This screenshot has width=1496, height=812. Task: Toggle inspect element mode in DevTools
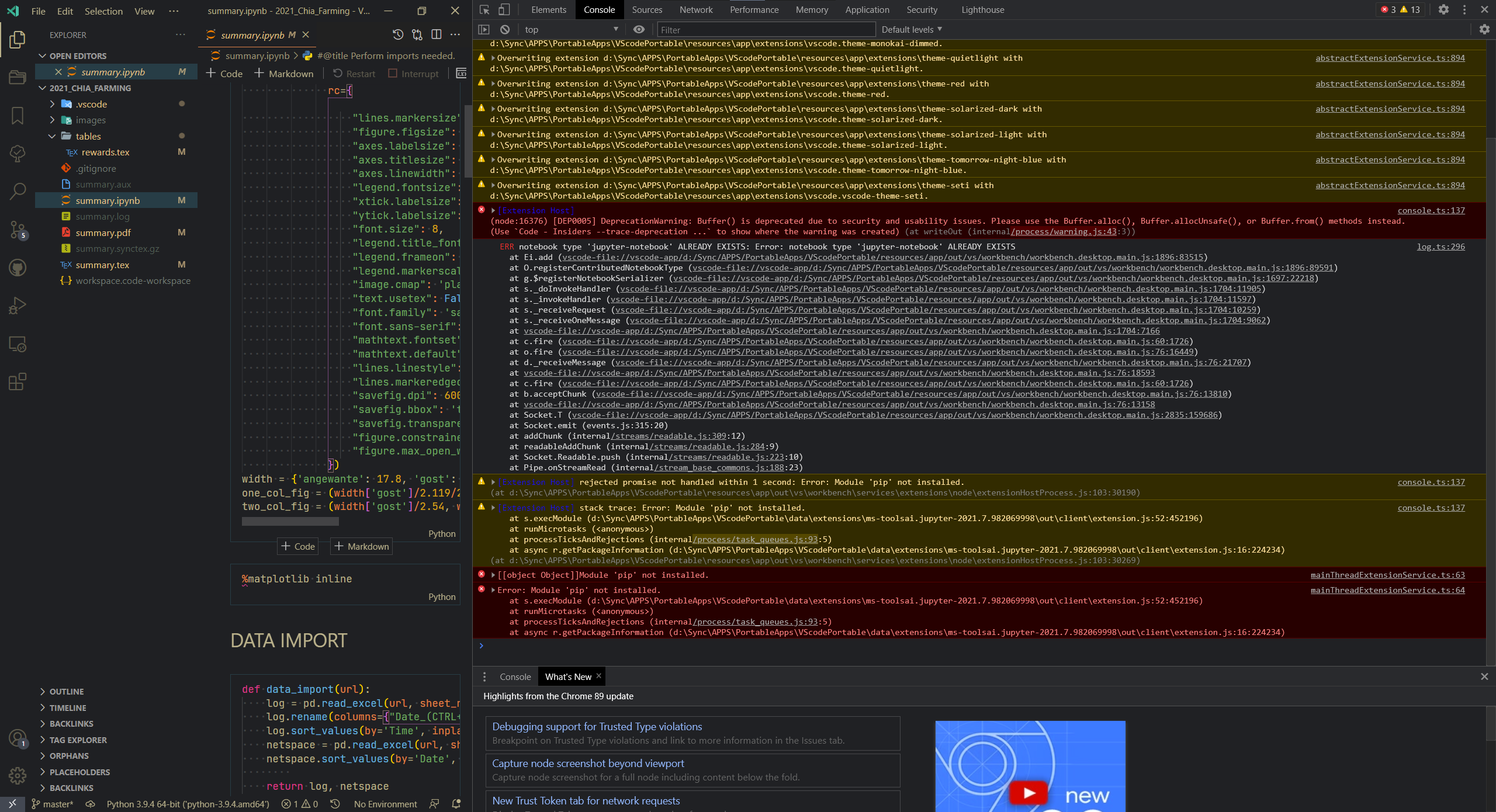pyautogui.click(x=484, y=10)
